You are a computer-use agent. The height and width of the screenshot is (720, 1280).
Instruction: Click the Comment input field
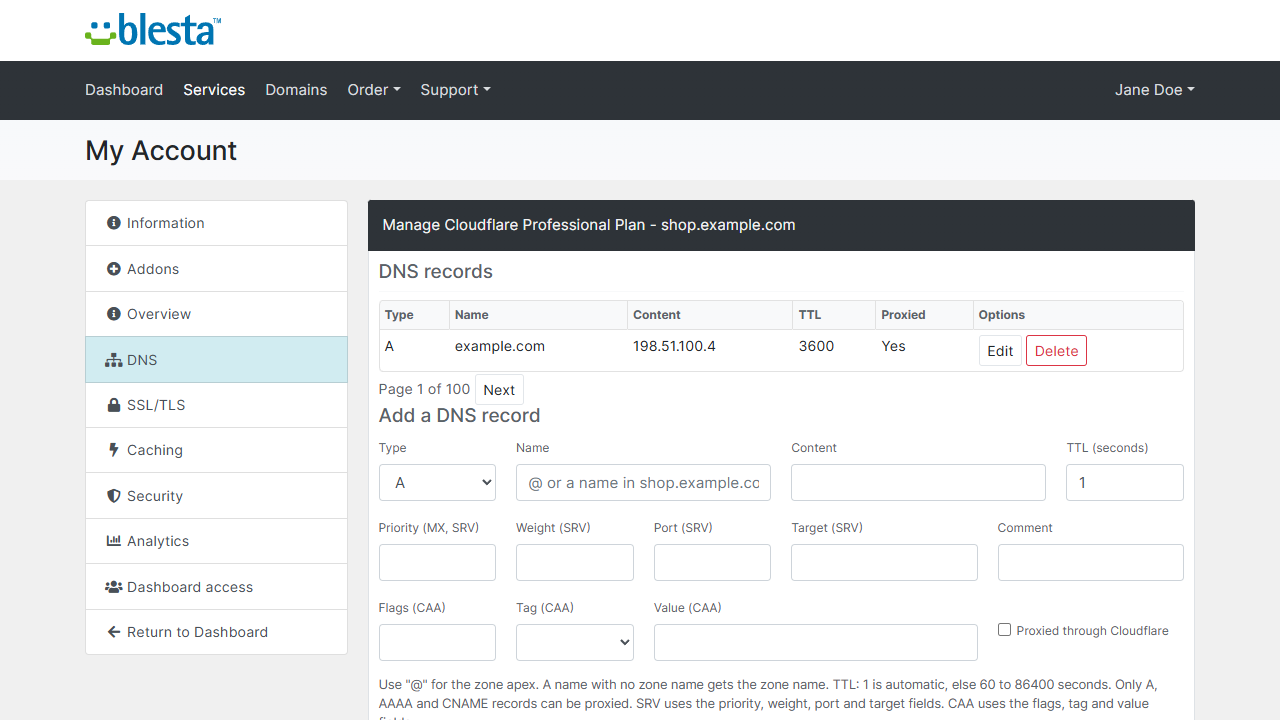tap(1091, 562)
